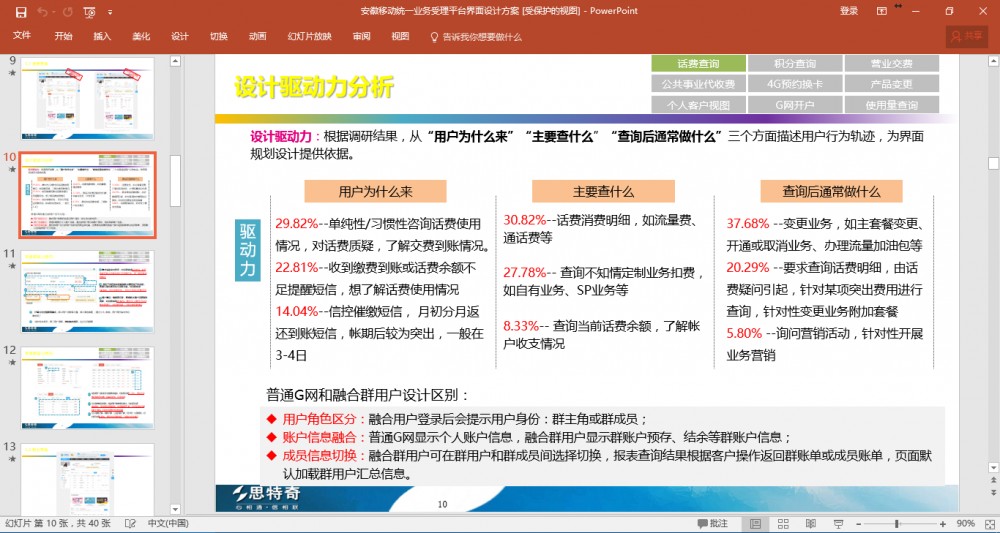Screen dimensions: 1000x533
Task: Click the Undo arrow icon
Action: pos(43,12)
